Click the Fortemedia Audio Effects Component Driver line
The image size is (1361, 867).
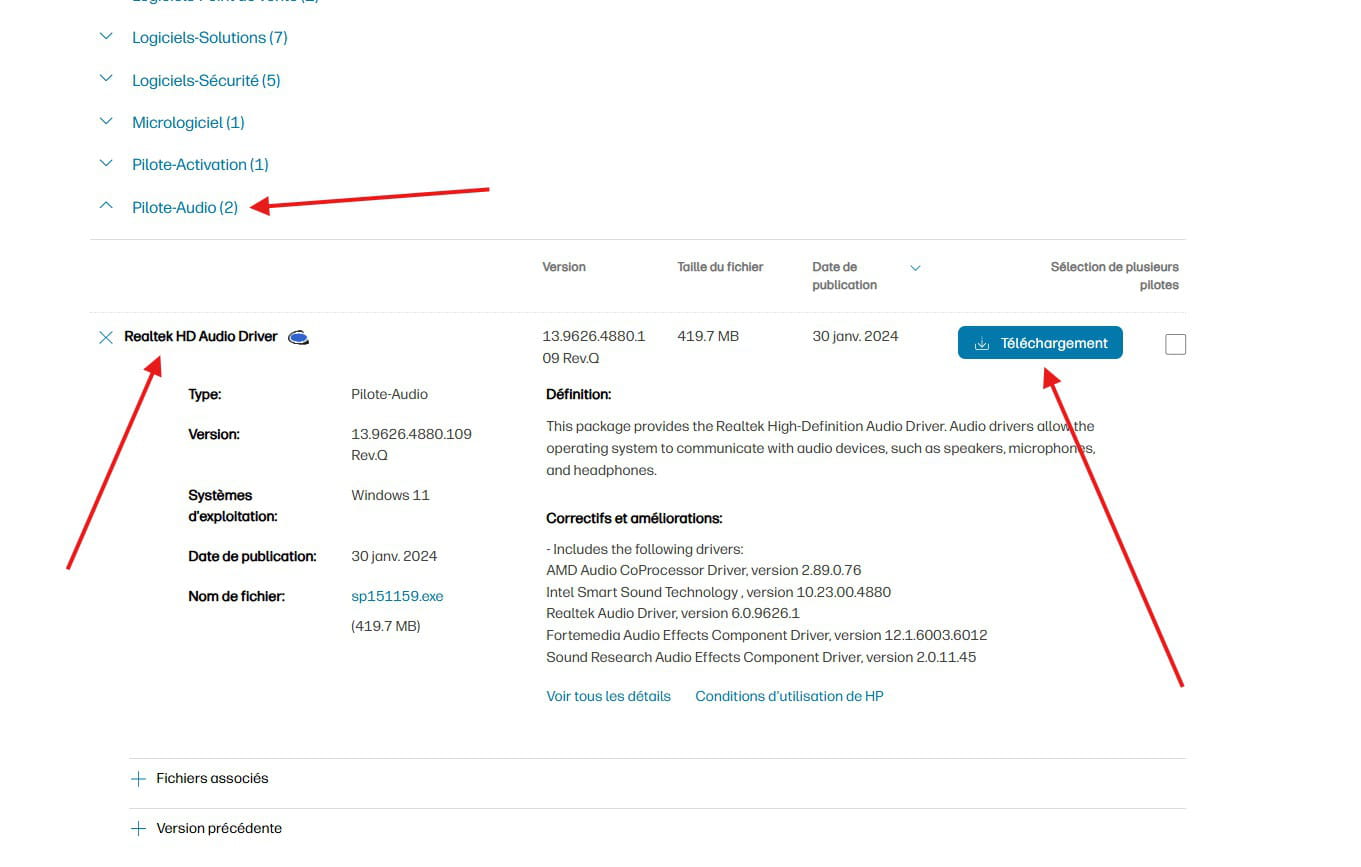coord(766,635)
